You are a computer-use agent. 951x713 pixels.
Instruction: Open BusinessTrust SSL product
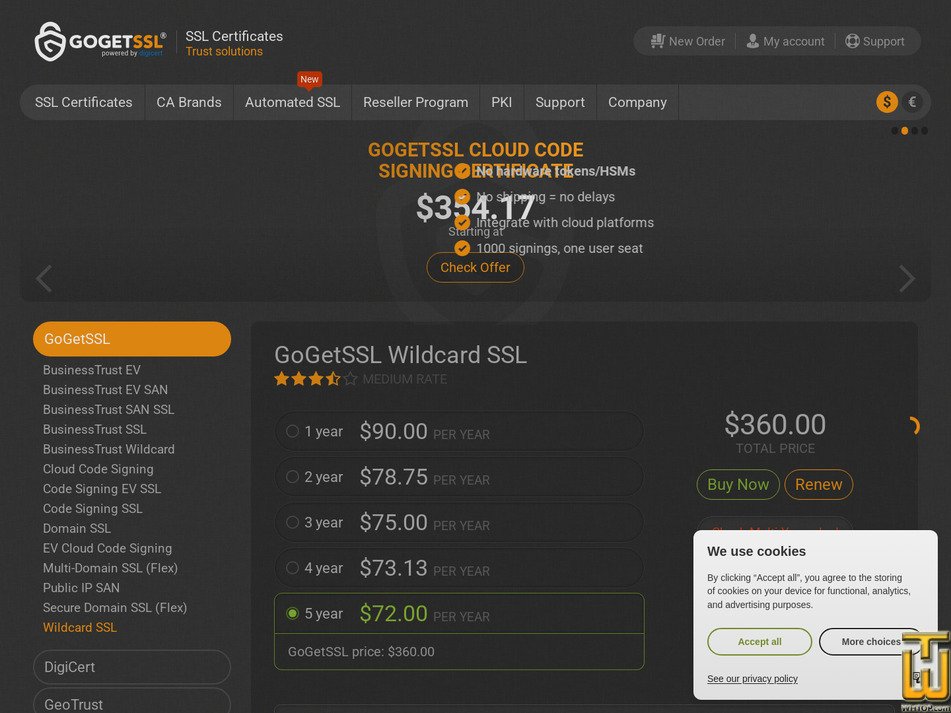(x=95, y=429)
